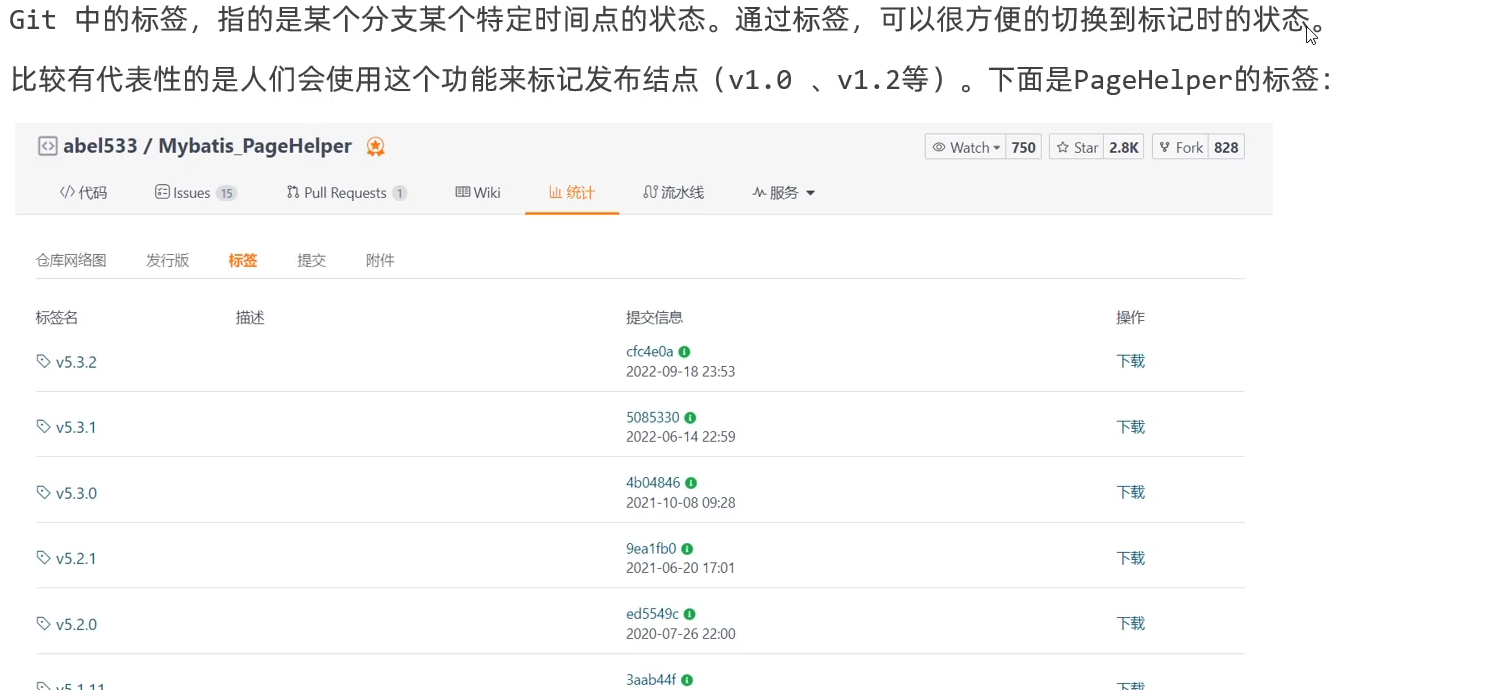This screenshot has width=1499, height=690.
Task: Open the abel533 owner link
Action: (101, 146)
